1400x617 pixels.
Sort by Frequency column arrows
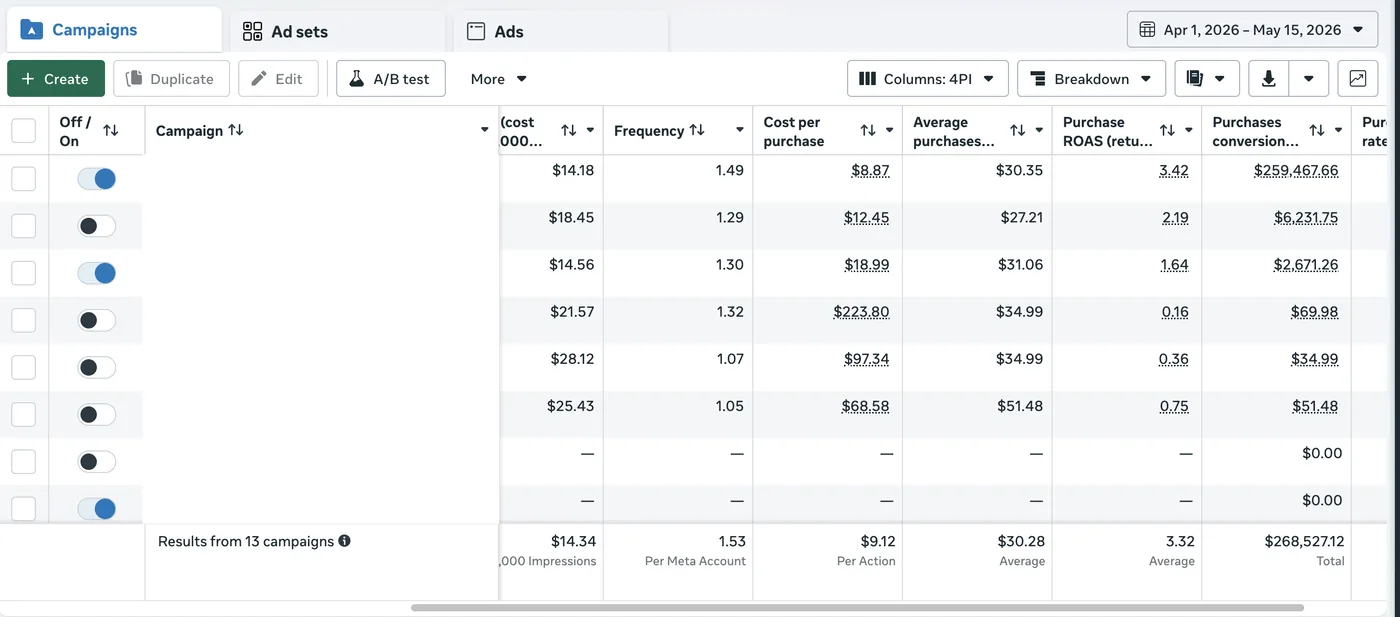[x=697, y=130]
